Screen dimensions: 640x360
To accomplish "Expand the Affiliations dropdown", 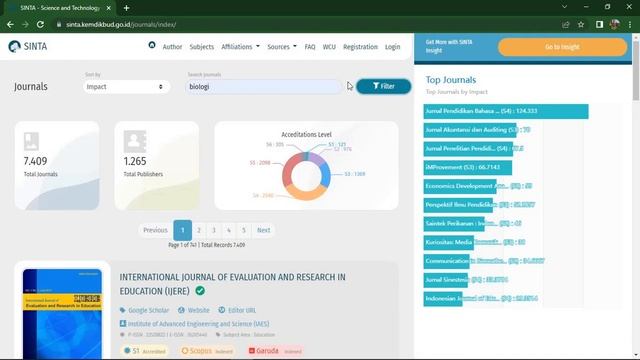I will pos(240,47).
